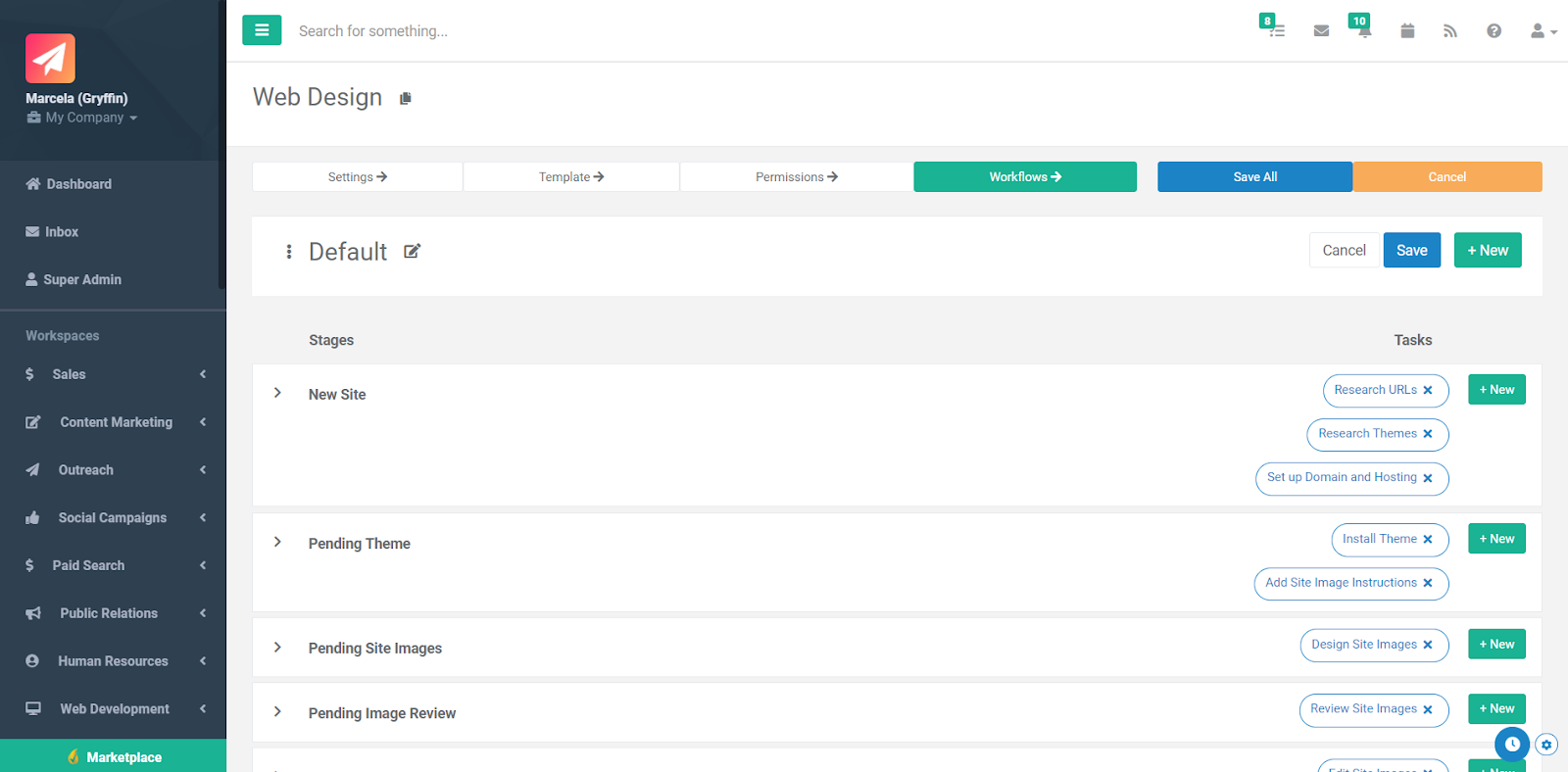
Task: Switch to the Permissions step tab
Action: (797, 177)
